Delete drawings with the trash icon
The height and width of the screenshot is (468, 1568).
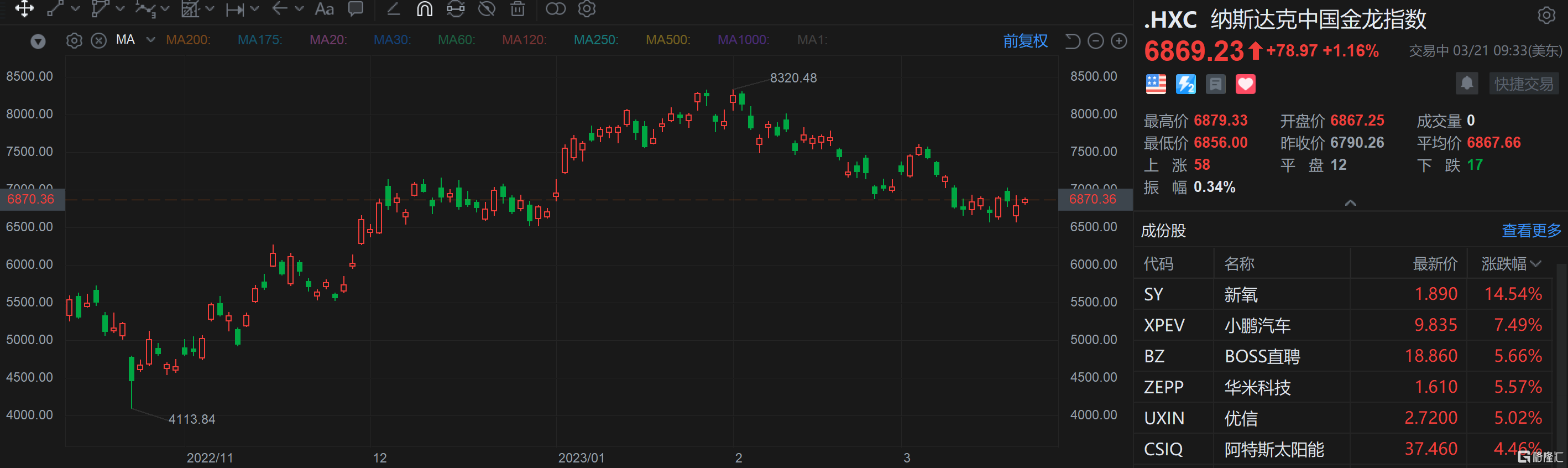pos(518,8)
